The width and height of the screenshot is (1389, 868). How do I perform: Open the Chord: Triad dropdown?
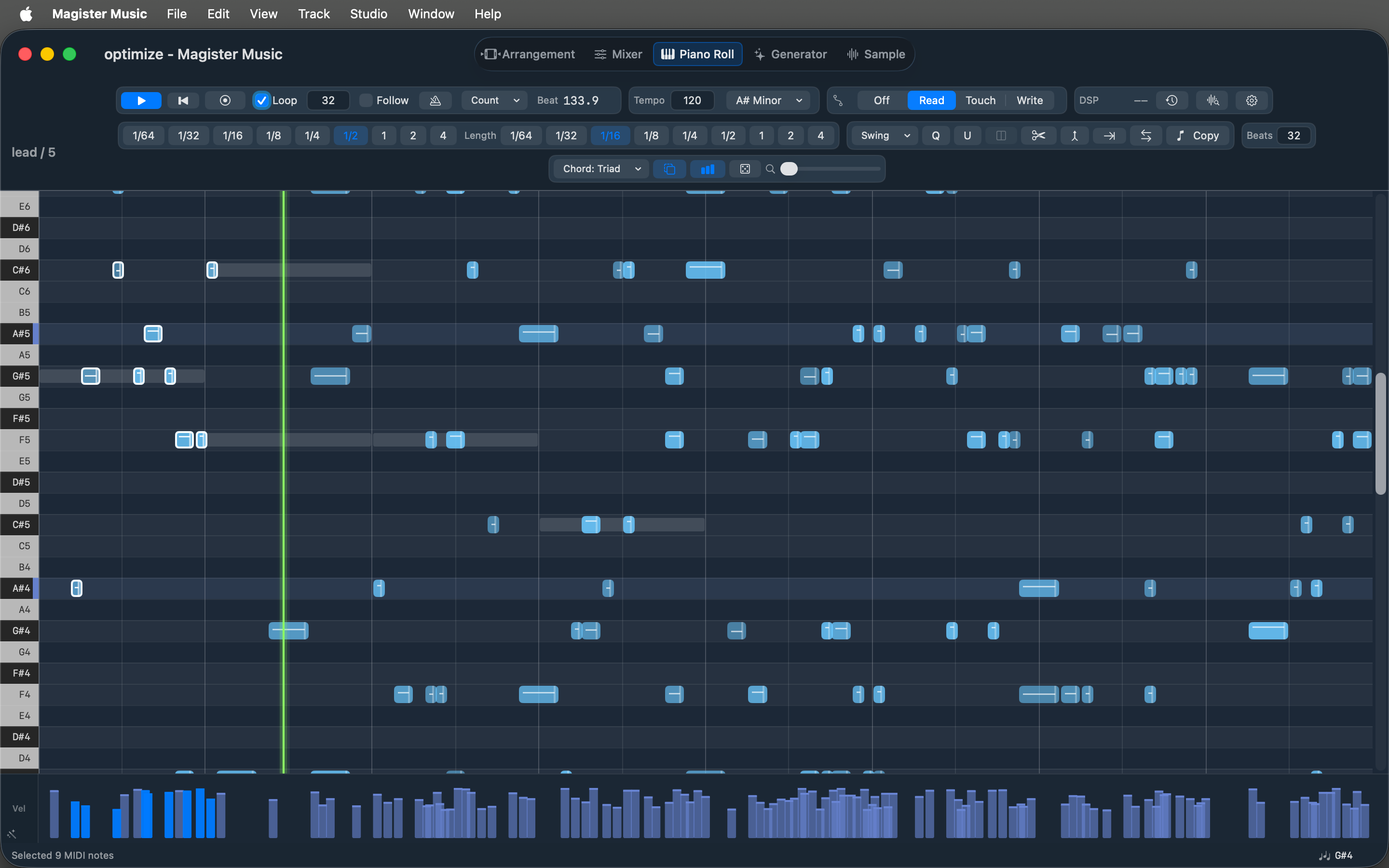(601, 169)
